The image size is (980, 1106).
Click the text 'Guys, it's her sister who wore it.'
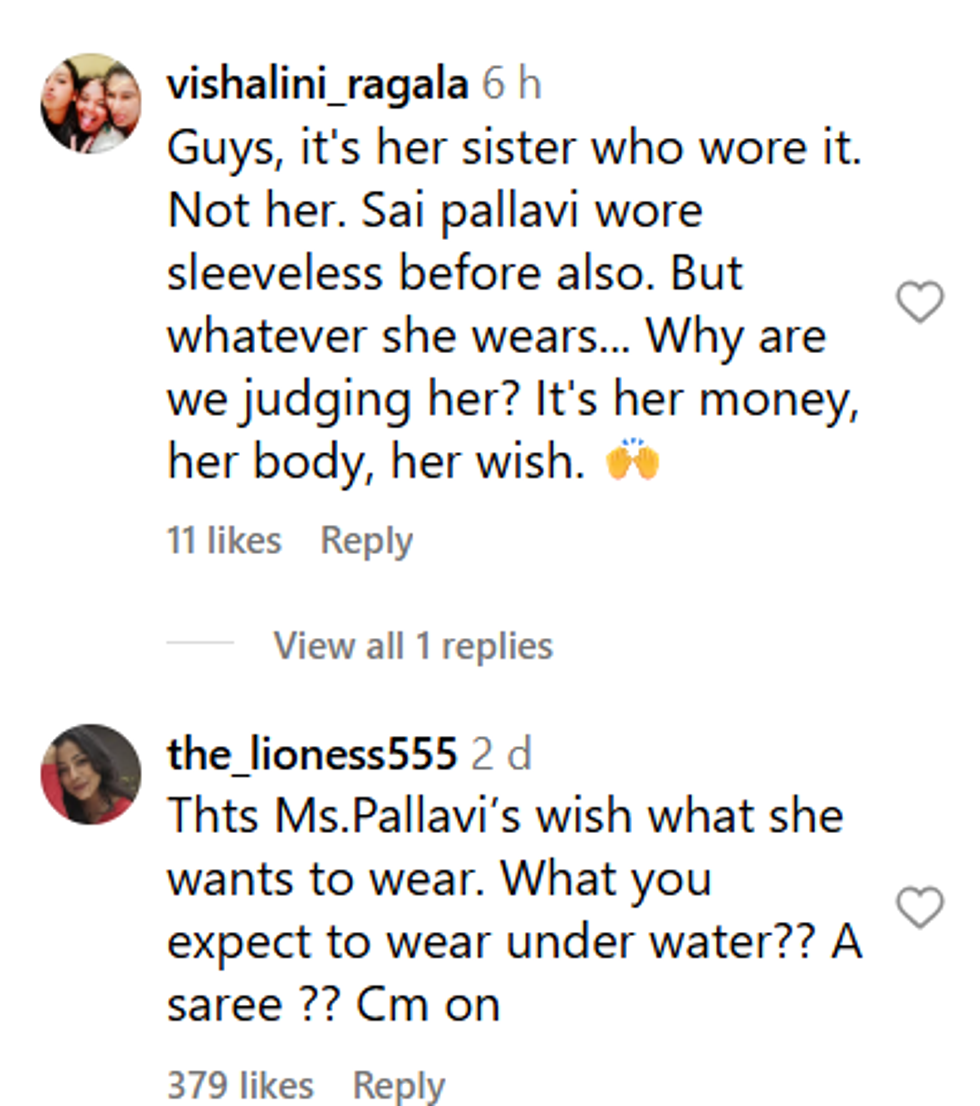pos(513,149)
